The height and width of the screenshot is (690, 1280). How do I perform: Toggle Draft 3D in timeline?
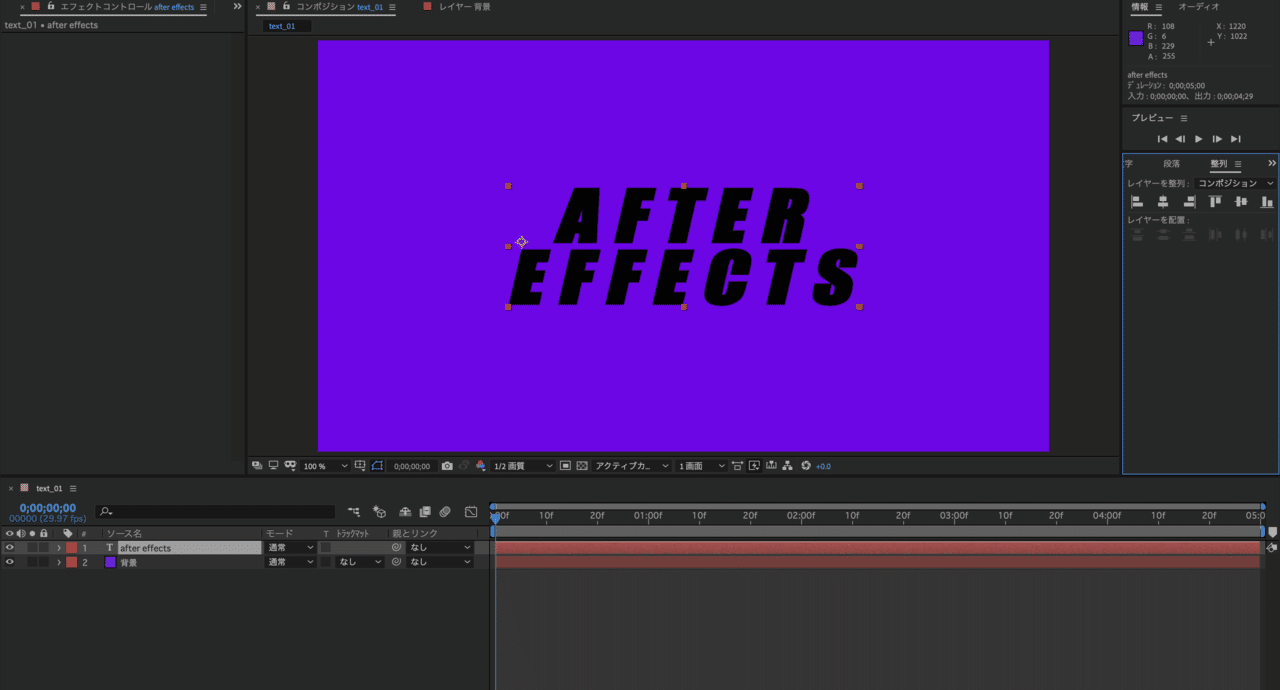point(379,512)
